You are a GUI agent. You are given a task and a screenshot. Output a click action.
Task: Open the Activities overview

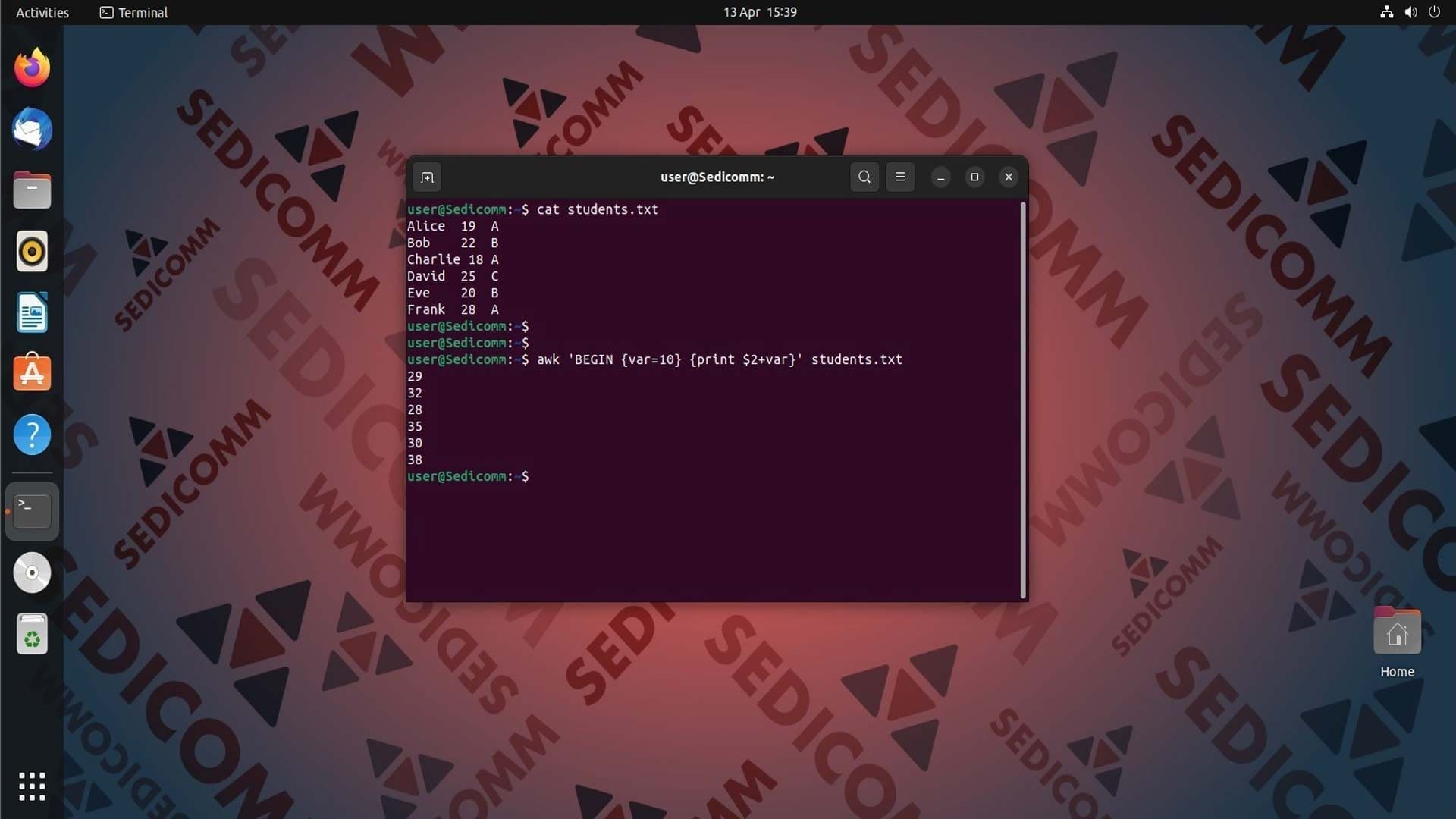click(x=42, y=12)
